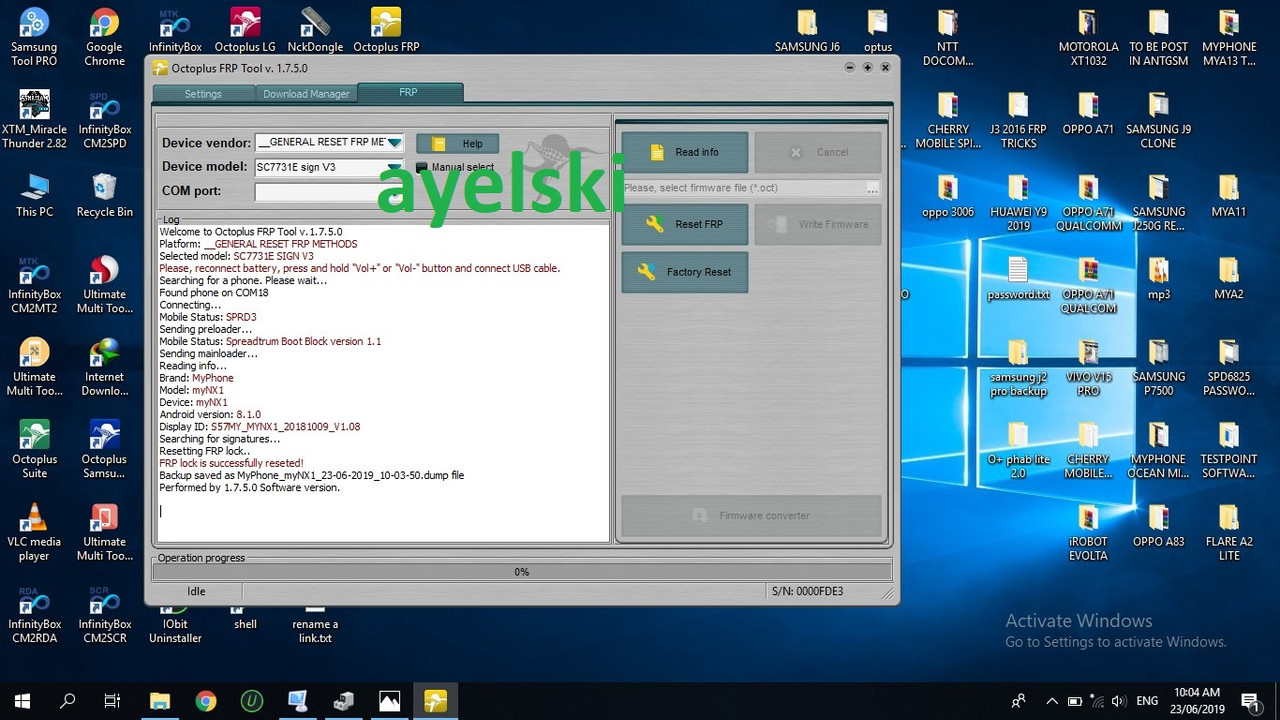Screen dimensions: 1280x720
Task: Select InfinityBox CM2RDA desktop icon
Action: pos(34,615)
